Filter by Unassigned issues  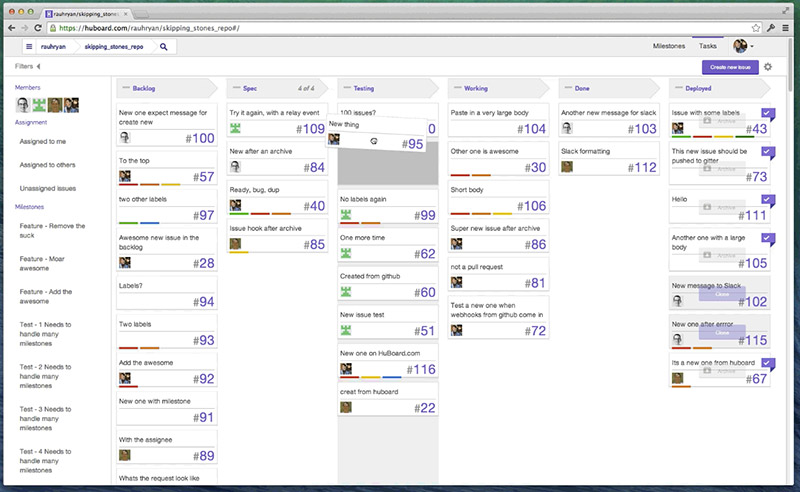coord(48,189)
